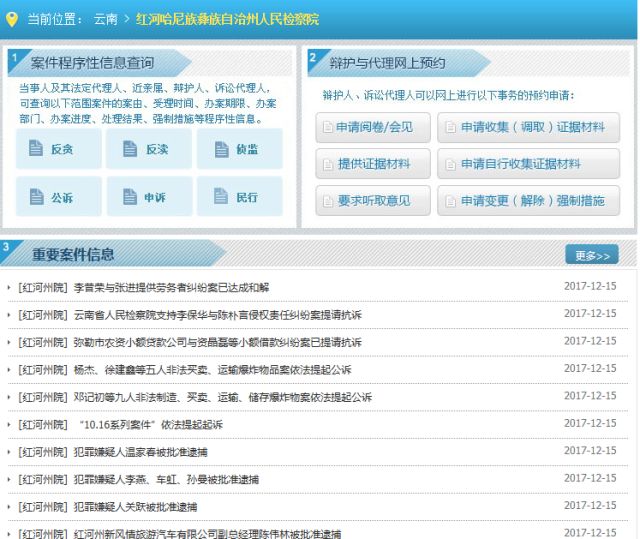This screenshot has height=539, width=640.
Task: Open 杨杰、徐建鑫等五人 case item
Action: point(212,370)
